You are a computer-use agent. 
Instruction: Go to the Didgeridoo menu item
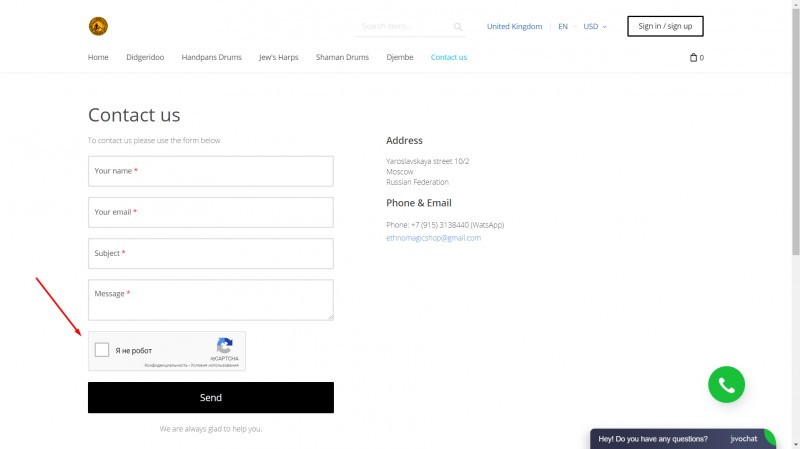[x=145, y=58]
